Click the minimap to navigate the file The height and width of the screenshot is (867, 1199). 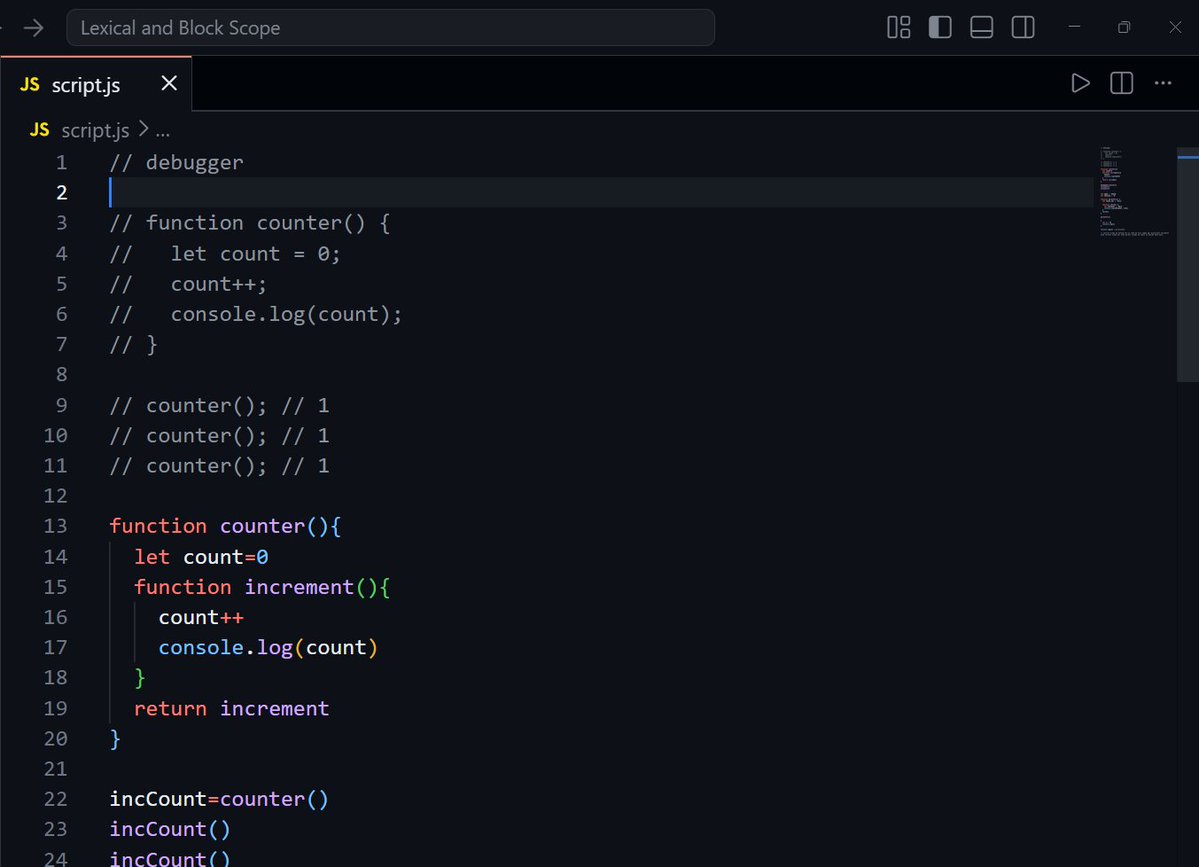(x=1133, y=190)
